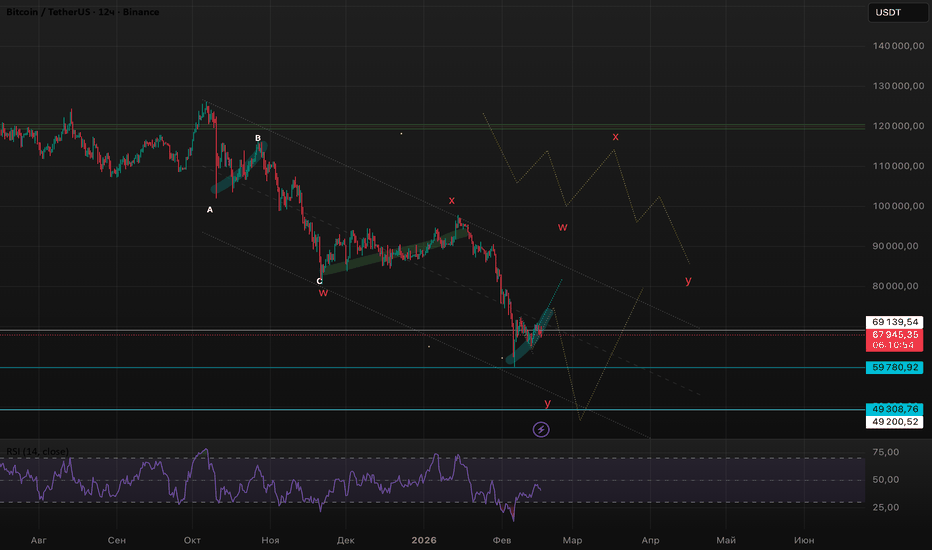Open the USDT currency selector
The width and height of the screenshot is (932, 550).
887,13
